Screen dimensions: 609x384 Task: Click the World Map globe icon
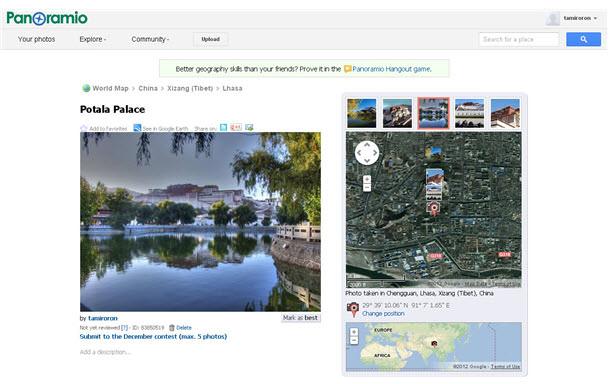tap(86, 88)
